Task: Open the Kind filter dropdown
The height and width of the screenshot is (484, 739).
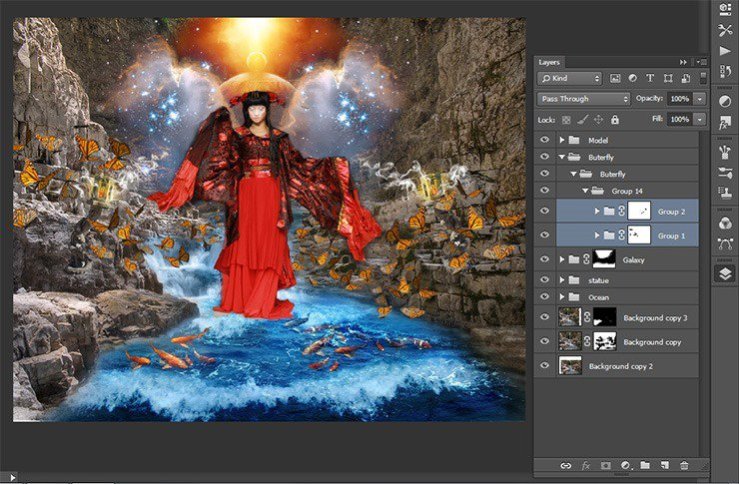Action: click(569, 78)
